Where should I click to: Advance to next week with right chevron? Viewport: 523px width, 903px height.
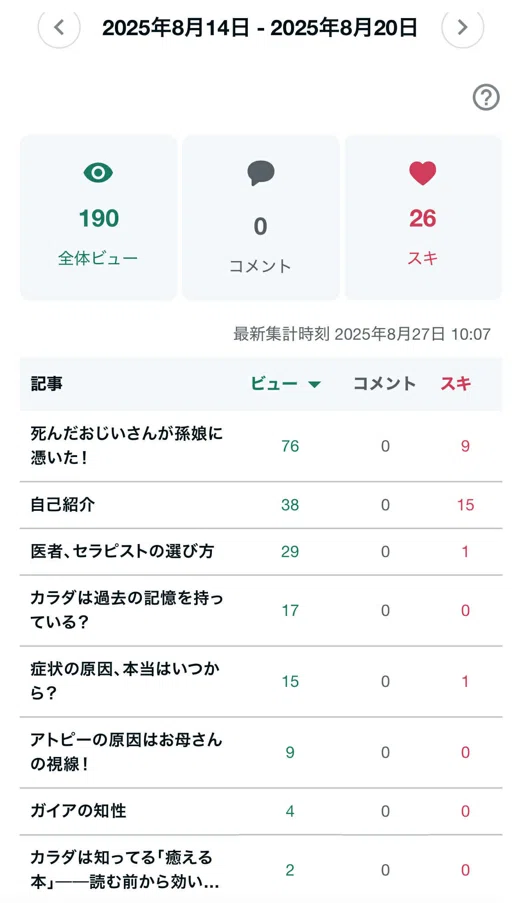click(x=463, y=27)
